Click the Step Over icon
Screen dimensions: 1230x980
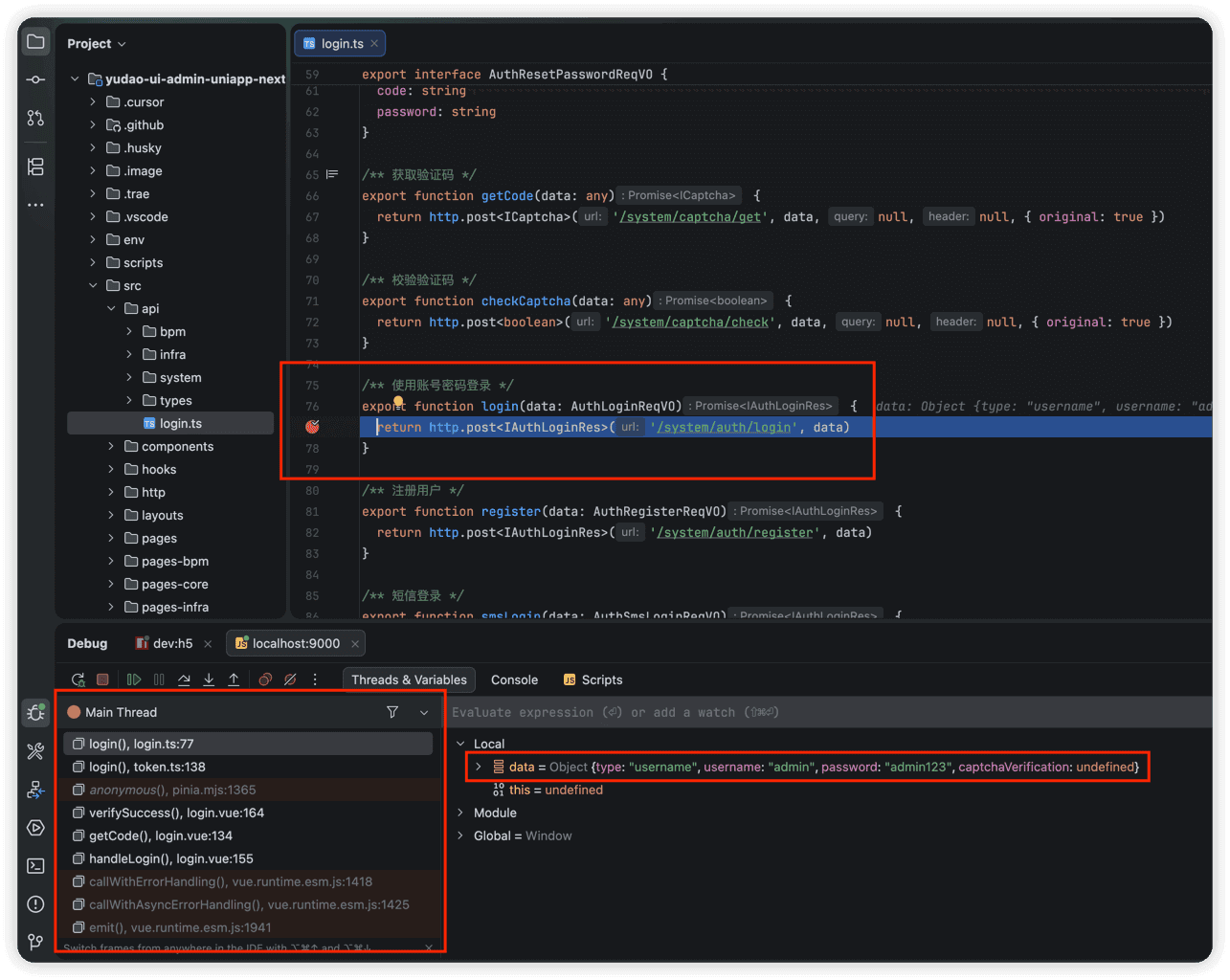(x=184, y=679)
